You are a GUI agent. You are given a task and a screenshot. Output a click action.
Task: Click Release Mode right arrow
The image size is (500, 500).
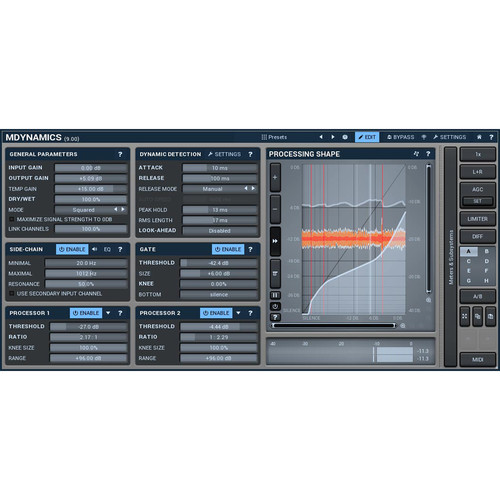(253, 189)
